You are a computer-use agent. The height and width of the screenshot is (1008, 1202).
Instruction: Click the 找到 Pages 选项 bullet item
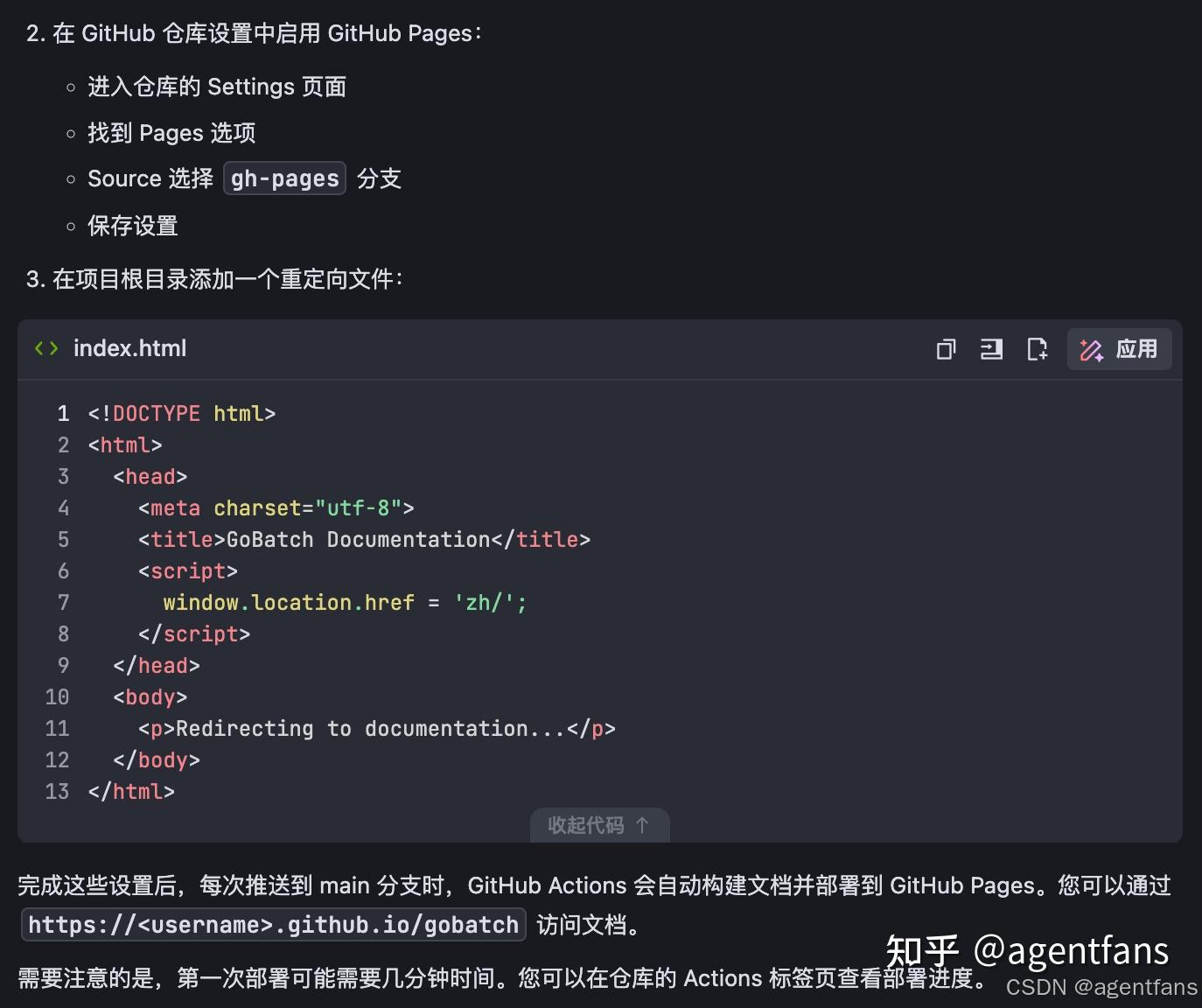coord(171,133)
